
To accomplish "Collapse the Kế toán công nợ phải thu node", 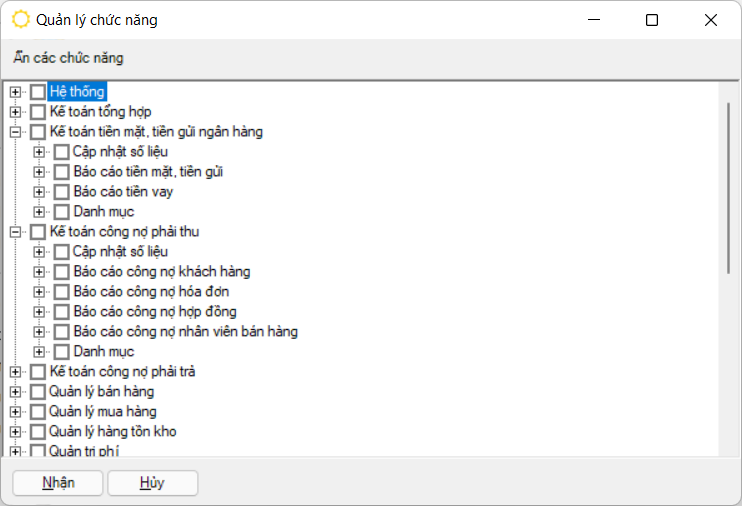I will click(15, 232).
